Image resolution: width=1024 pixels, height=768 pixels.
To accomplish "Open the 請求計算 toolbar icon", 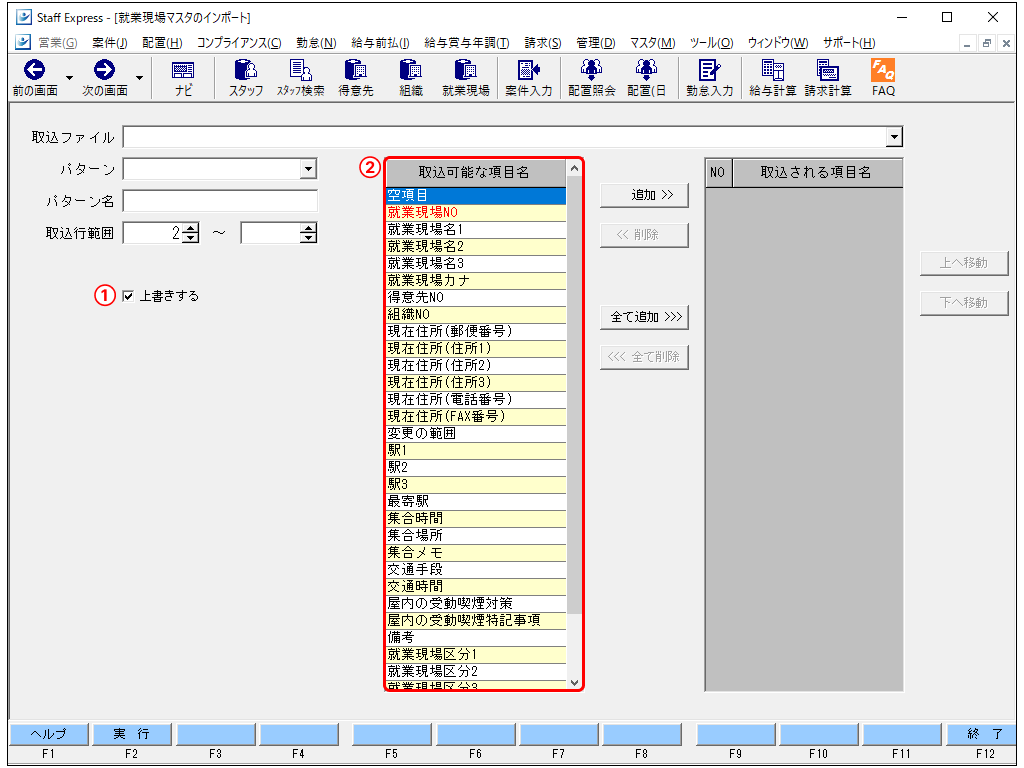I will coord(827,71).
